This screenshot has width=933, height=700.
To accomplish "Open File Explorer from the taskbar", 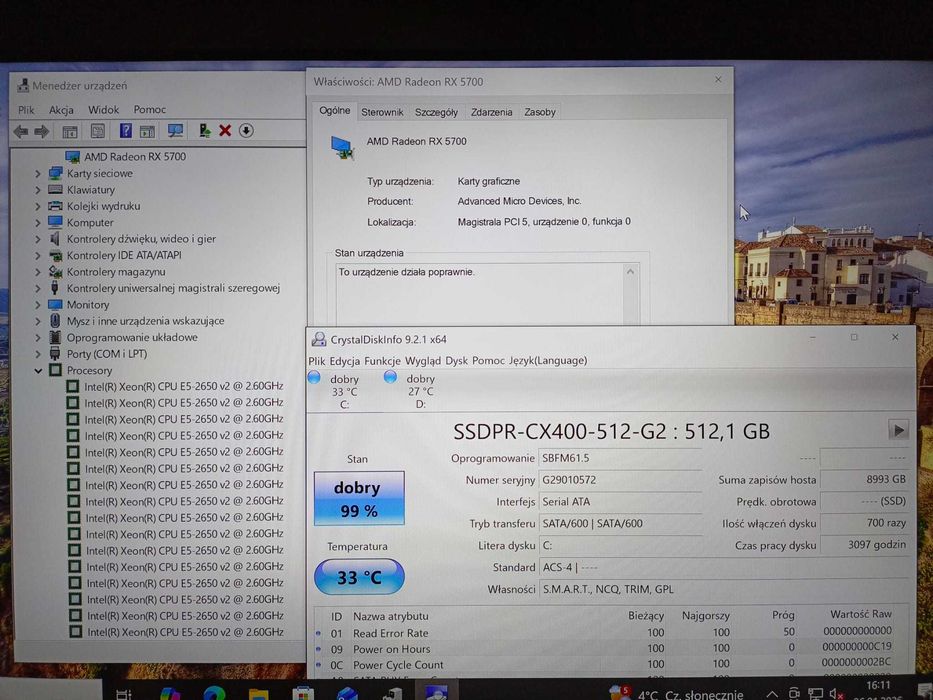I will coord(258,693).
